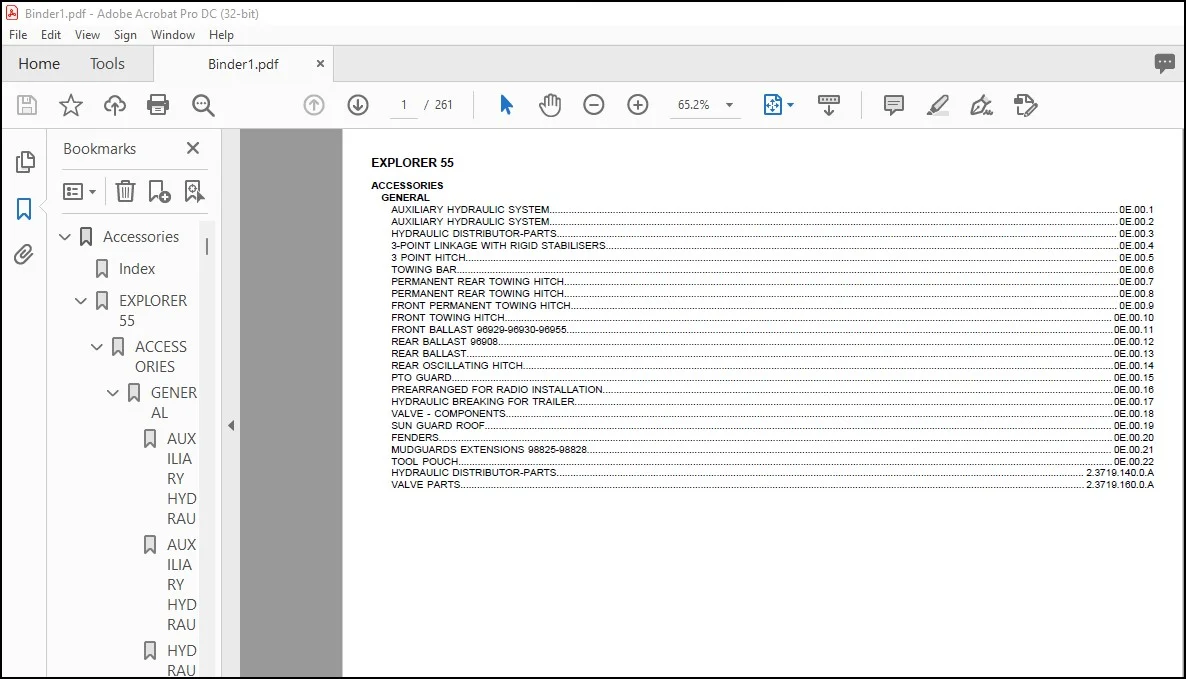Select the Binder1.pdf document tab
This screenshot has height=679, width=1186.
243,64
